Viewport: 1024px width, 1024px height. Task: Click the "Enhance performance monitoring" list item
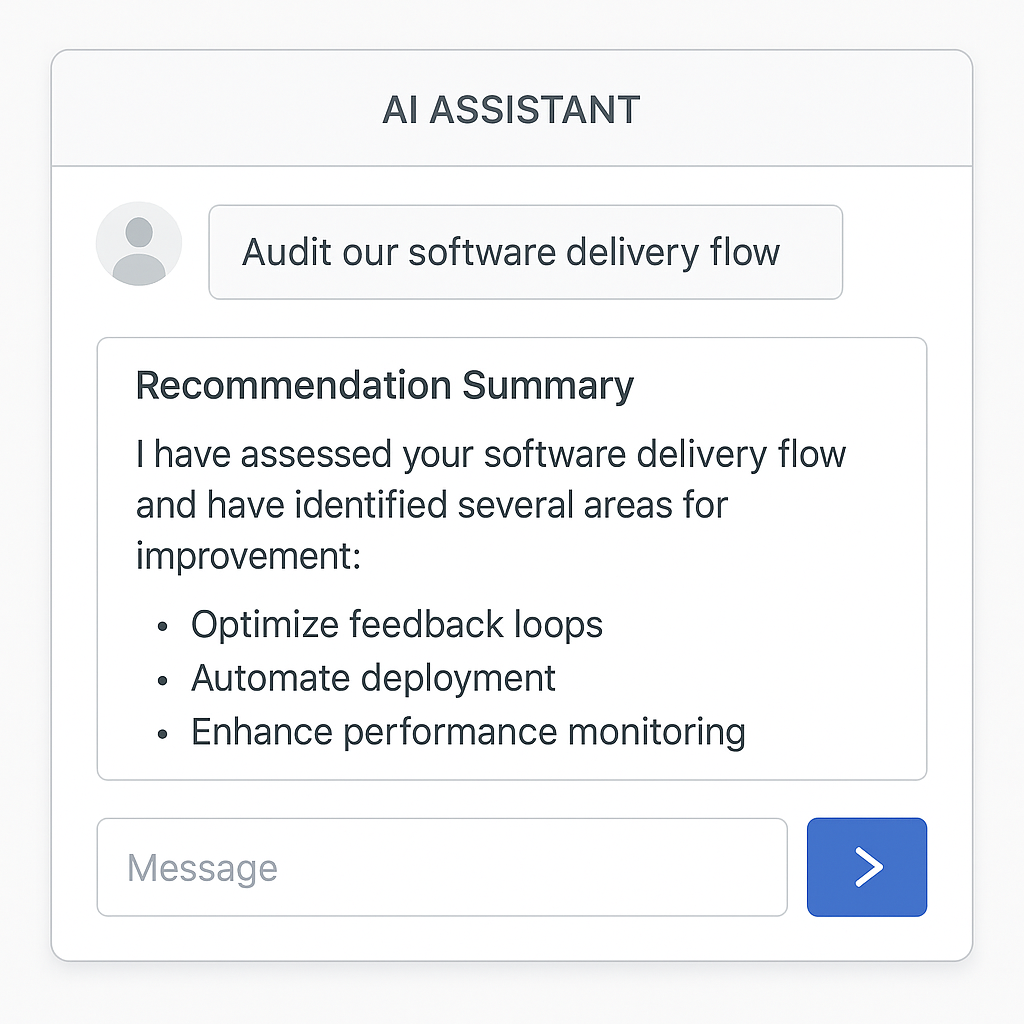[x=468, y=732]
